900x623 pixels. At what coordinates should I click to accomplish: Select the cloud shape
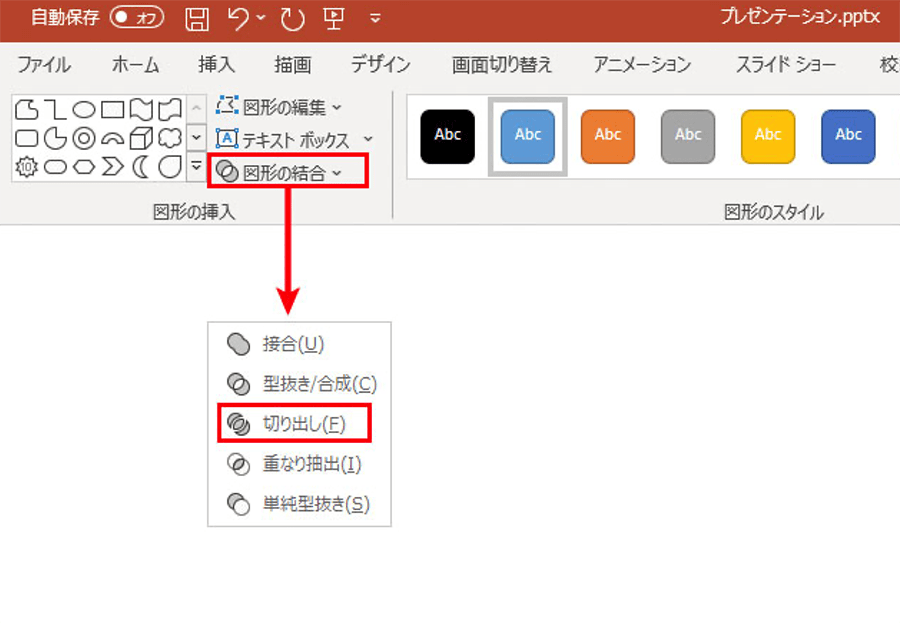point(170,138)
